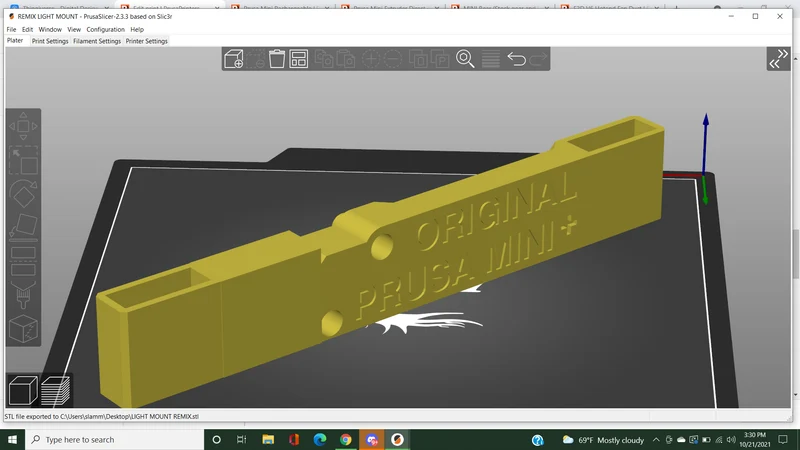Select the Rotate tool in left toolbar

click(23, 194)
